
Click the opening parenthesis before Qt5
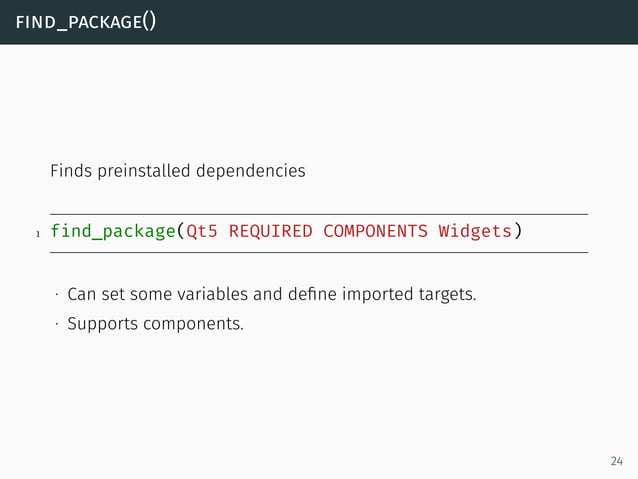(180, 232)
